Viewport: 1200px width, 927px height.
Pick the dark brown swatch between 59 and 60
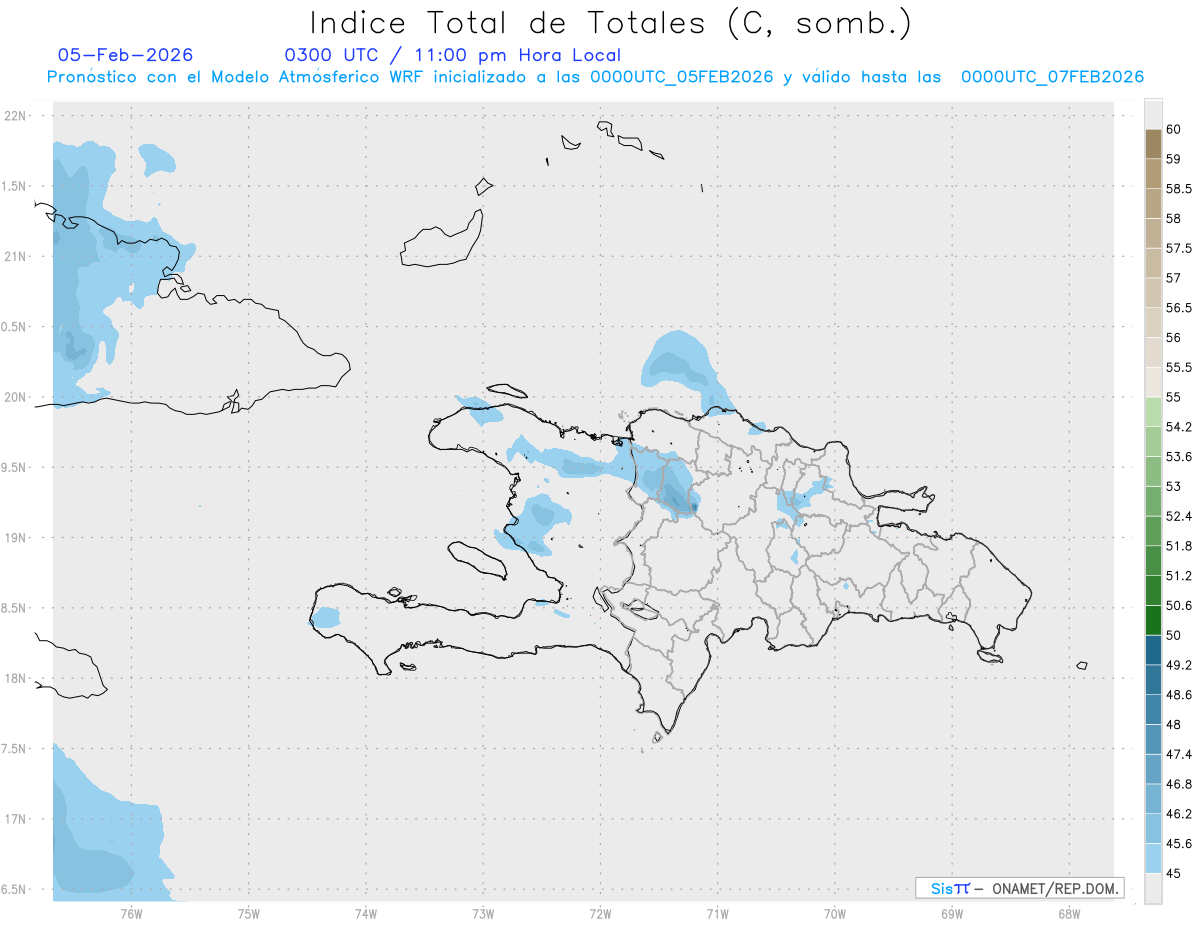(x=1153, y=144)
